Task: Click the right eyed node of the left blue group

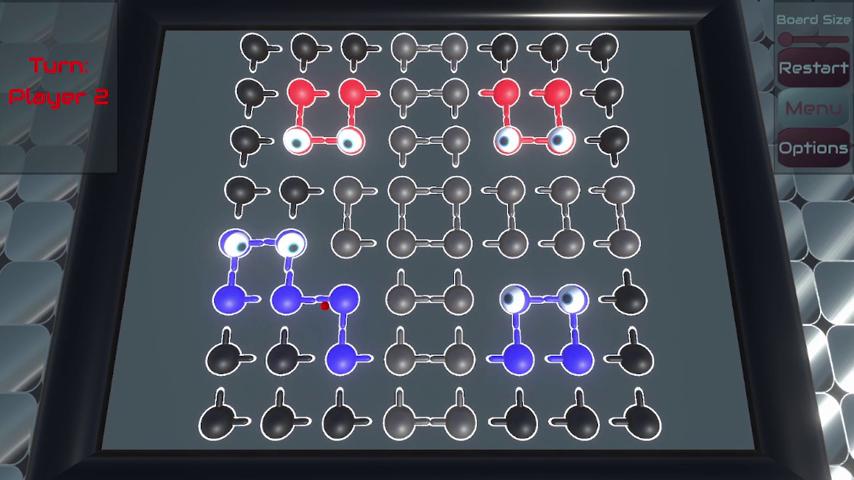Action: pyautogui.click(x=290, y=244)
